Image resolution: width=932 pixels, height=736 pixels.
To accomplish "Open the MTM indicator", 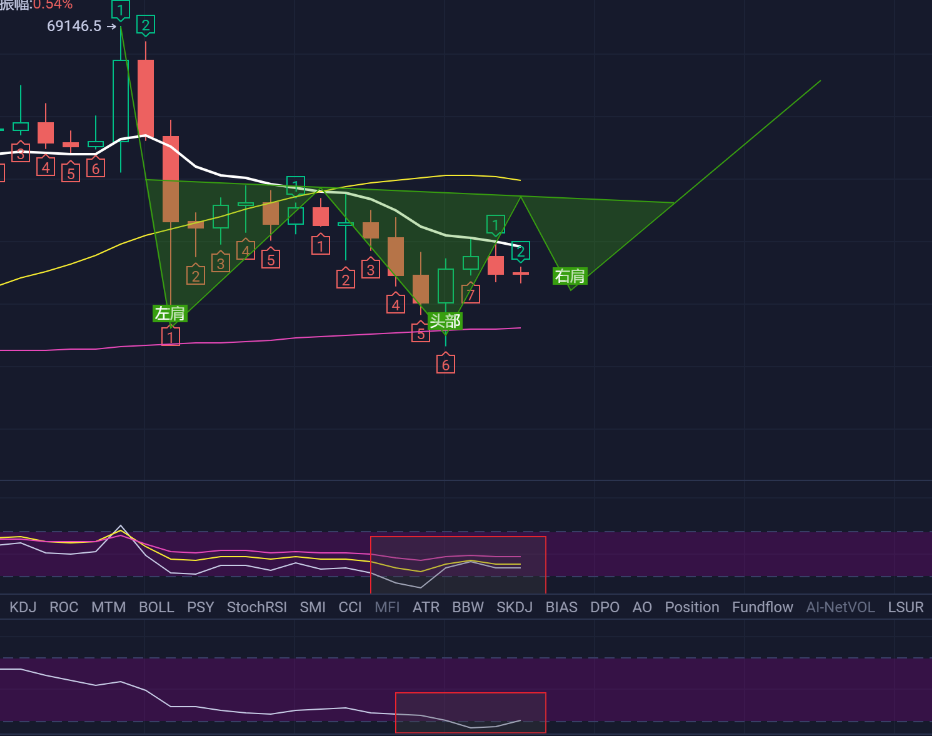I will pyautogui.click(x=108, y=607).
